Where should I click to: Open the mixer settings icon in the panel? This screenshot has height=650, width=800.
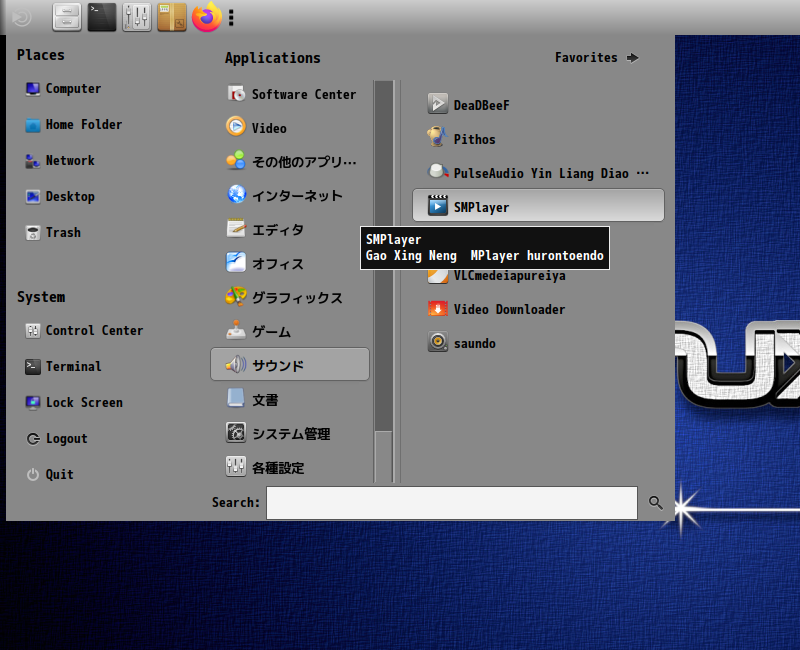(137, 17)
